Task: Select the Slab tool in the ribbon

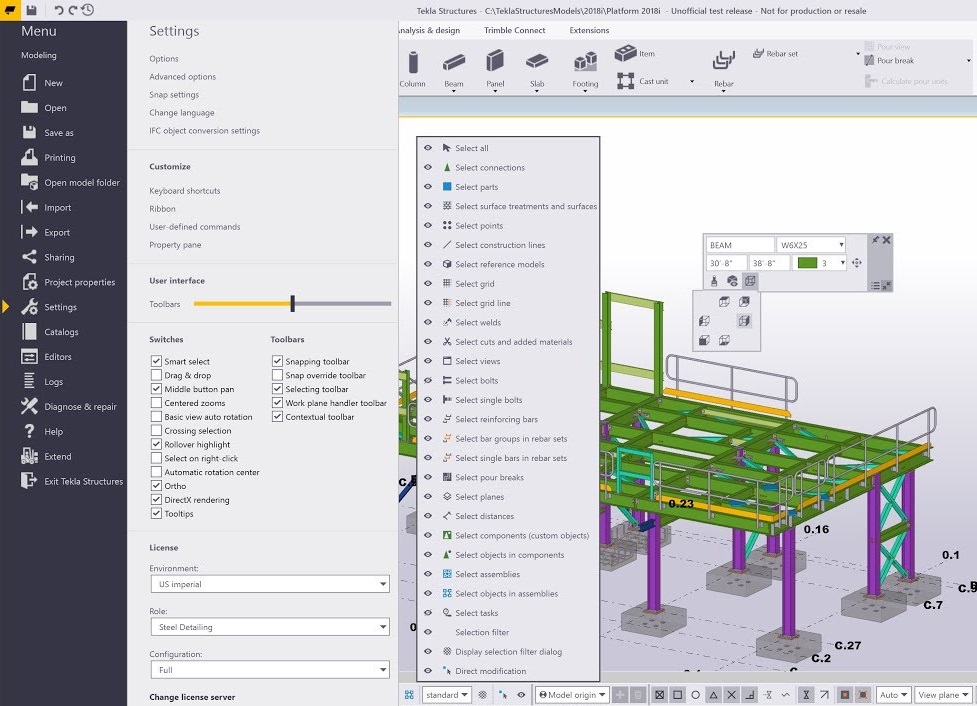Action: (x=539, y=62)
